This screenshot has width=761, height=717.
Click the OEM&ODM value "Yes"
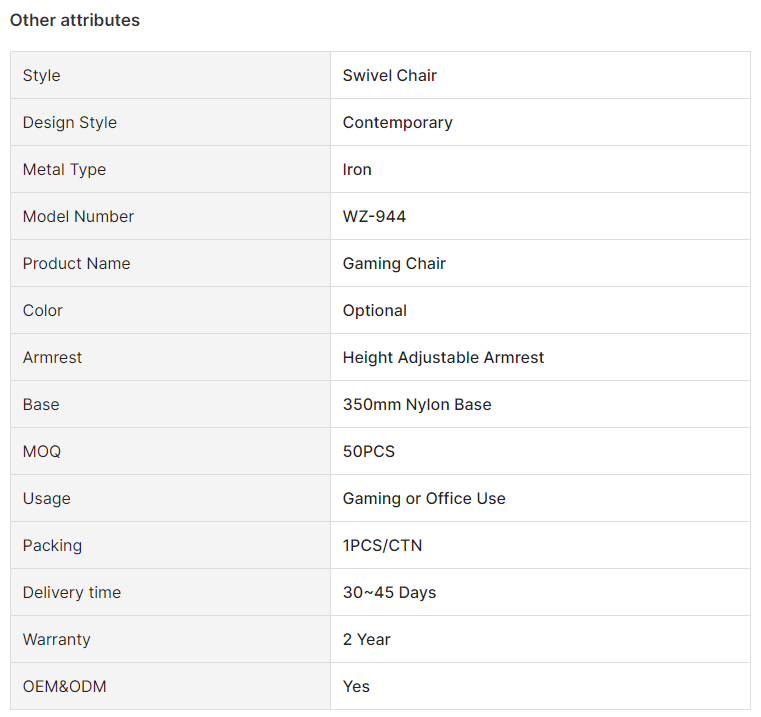point(356,686)
